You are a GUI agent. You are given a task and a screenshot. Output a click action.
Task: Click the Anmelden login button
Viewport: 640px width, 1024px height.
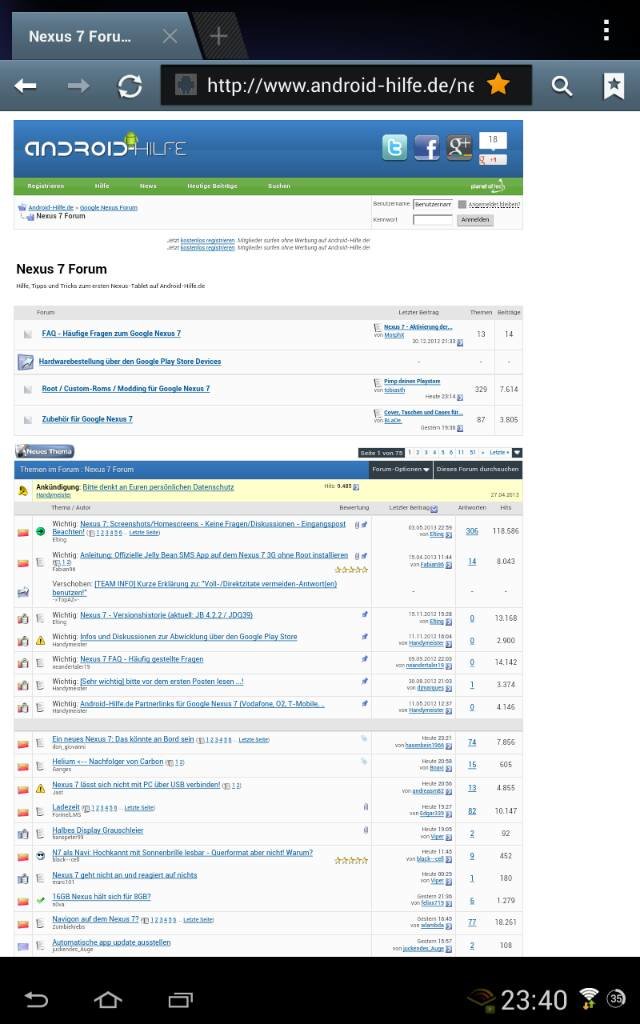(475, 220)
